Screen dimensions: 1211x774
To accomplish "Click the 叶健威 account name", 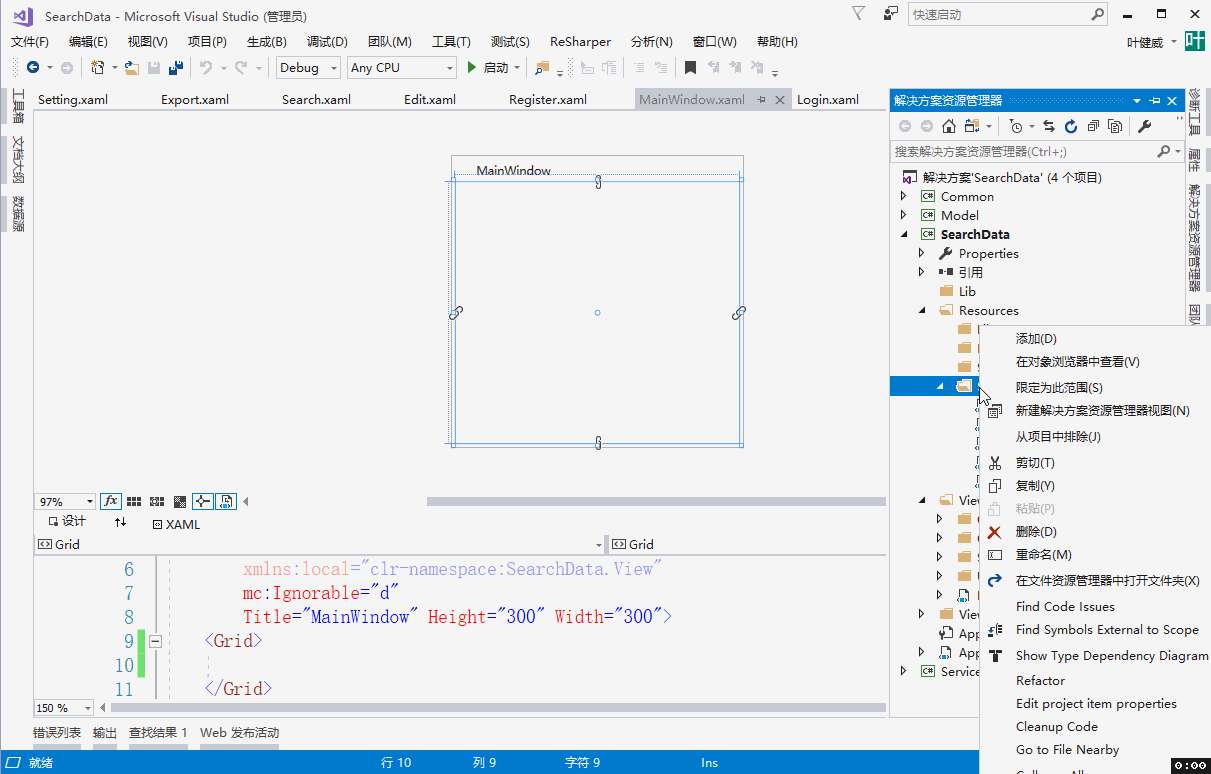I will 1145,42.
